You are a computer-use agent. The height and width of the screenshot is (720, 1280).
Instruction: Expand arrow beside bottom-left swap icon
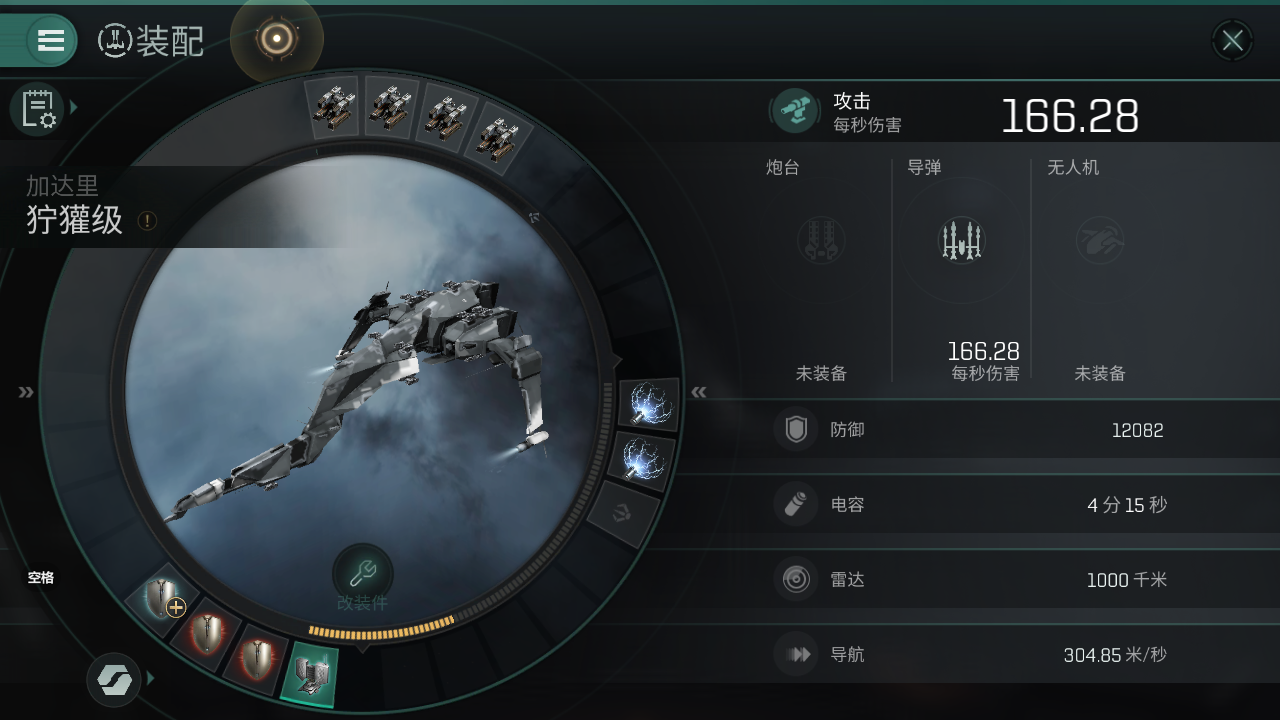[x=151, y=679]
